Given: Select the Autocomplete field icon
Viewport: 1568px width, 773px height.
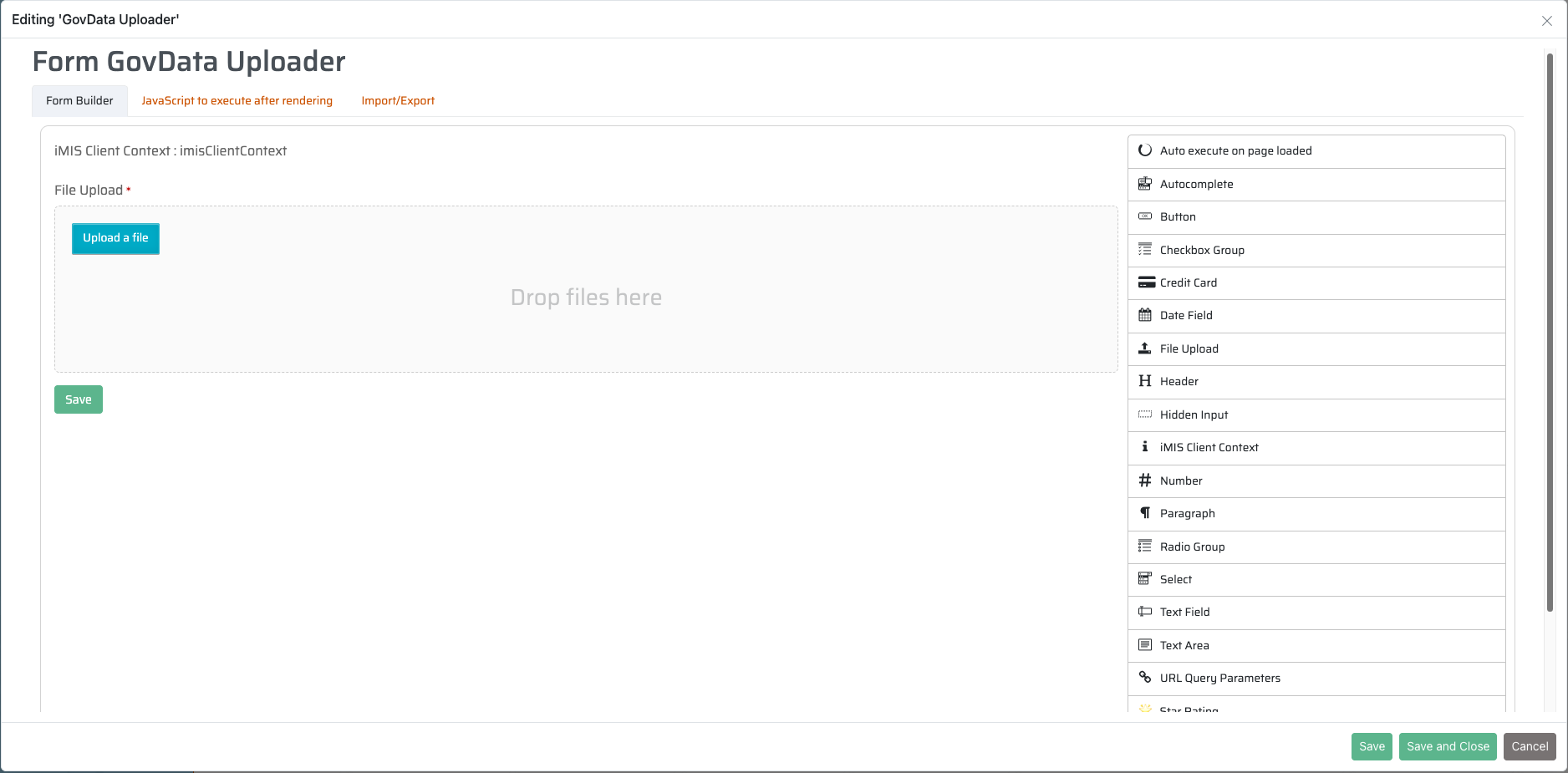Looking at the screenshot, I should point(1145,184).
